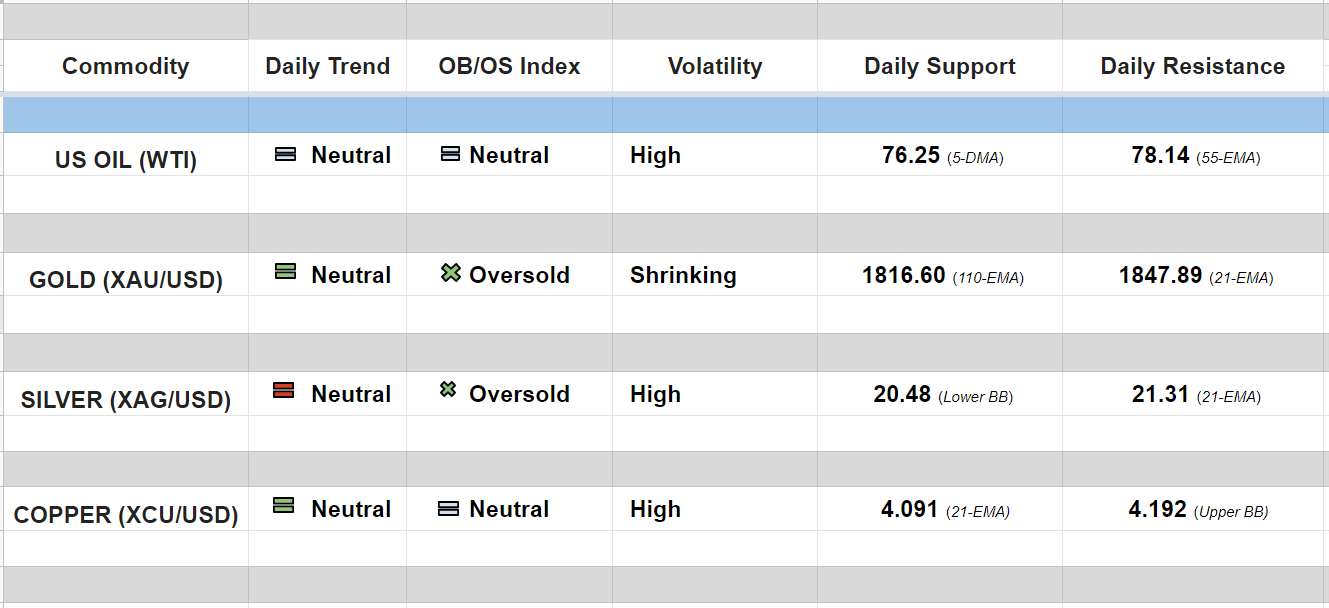Select GOLD's Shrinking volatility cell
This screenshot has height=608, width=1329.
[x=683, y=275]
